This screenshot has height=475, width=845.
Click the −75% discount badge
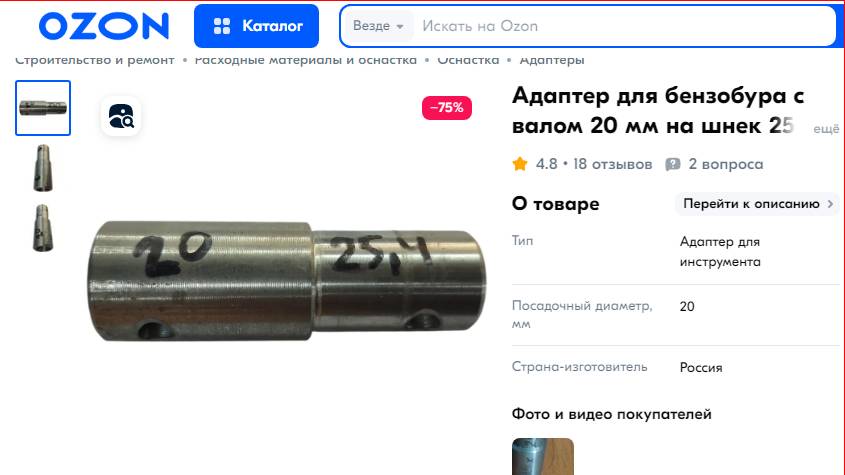click(447, 108)
